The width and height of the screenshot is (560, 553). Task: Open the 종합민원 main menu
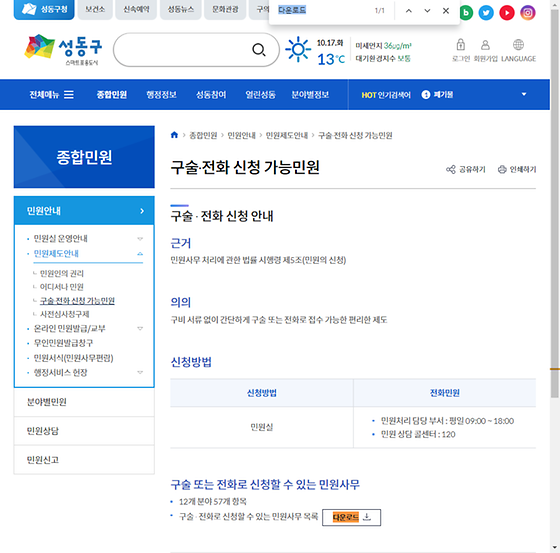tap(112, 95)
